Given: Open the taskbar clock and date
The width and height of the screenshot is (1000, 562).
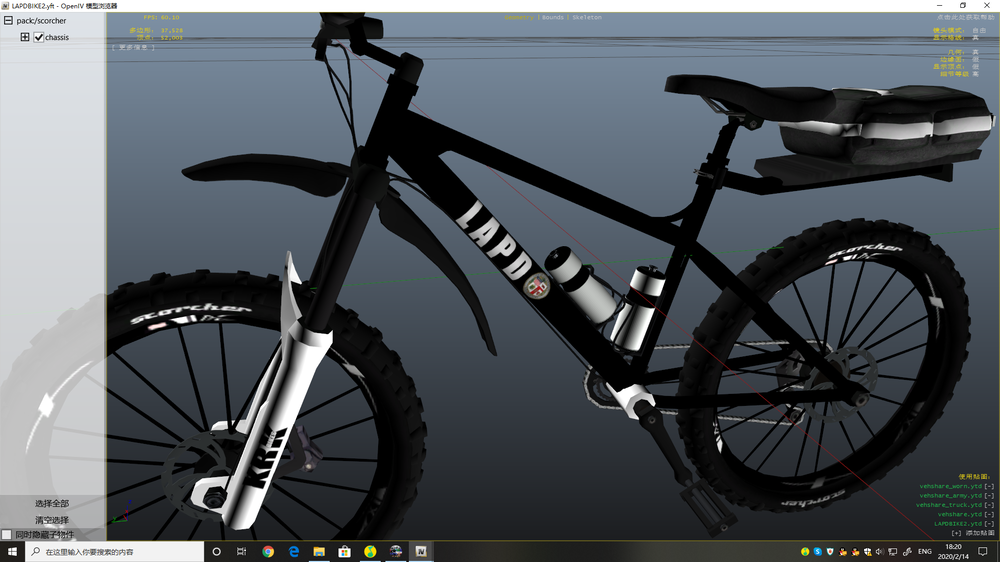Looking at the screenshot, I should pos(953,552).
